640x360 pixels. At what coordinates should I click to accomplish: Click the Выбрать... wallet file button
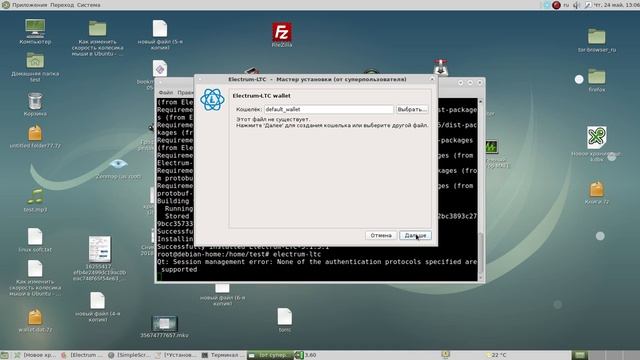pos(412,109)
